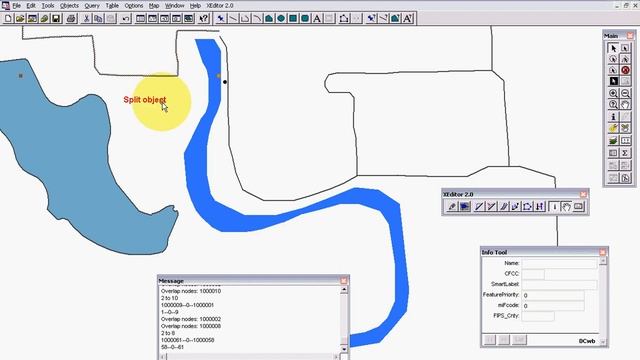Select the XEditor blue filled polygon tool

coord(464,207)
